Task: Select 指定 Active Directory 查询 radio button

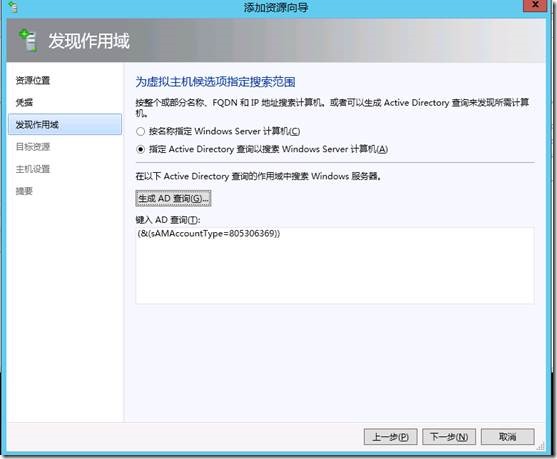Action: 140,150
